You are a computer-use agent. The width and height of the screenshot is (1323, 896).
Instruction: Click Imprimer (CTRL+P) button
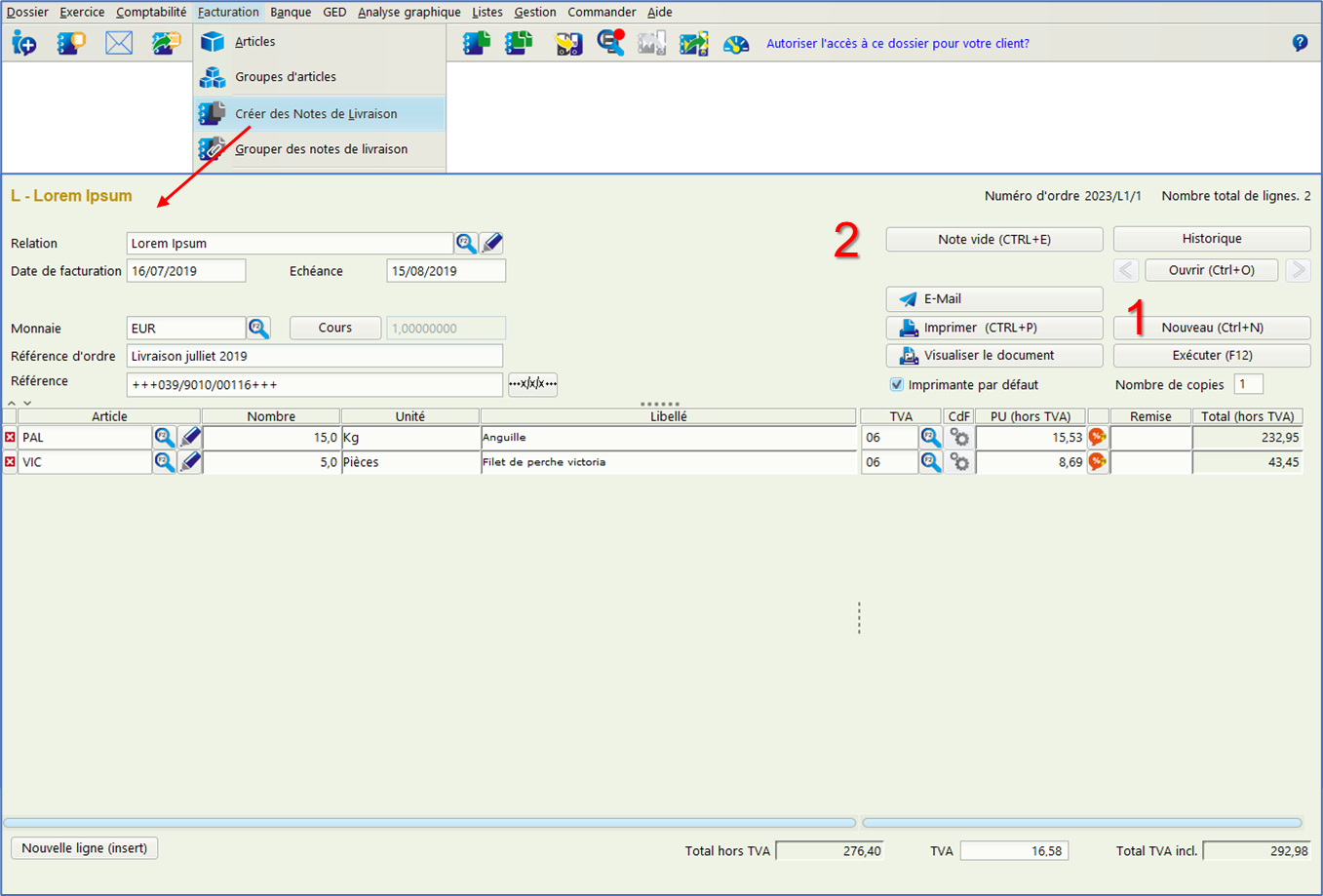click(994, 328)
